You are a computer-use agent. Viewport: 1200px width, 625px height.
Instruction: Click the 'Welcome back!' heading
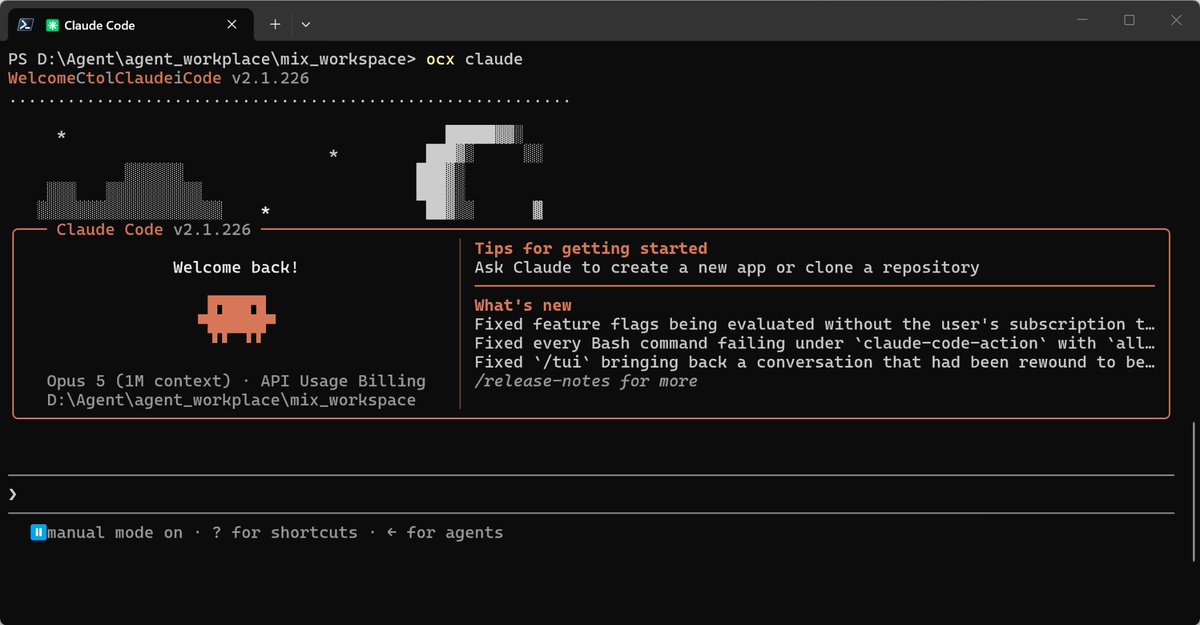coord(236,267)
